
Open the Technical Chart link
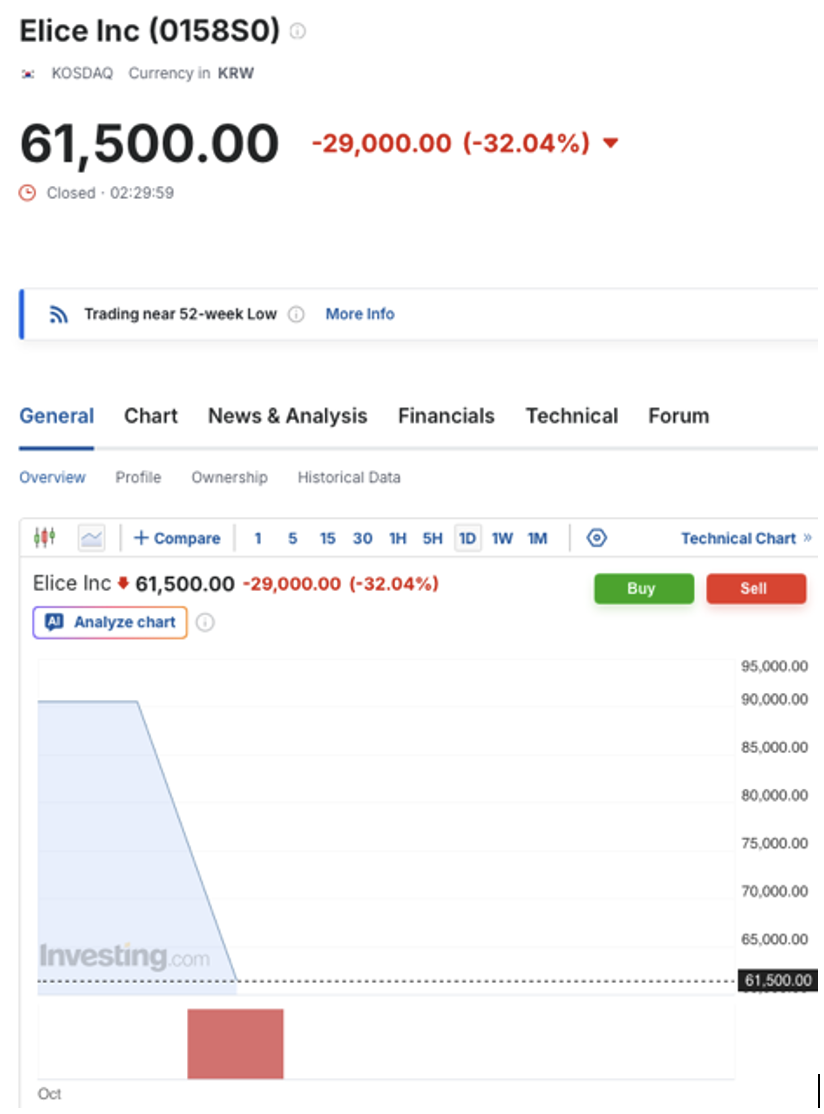(x=746, y=539)
